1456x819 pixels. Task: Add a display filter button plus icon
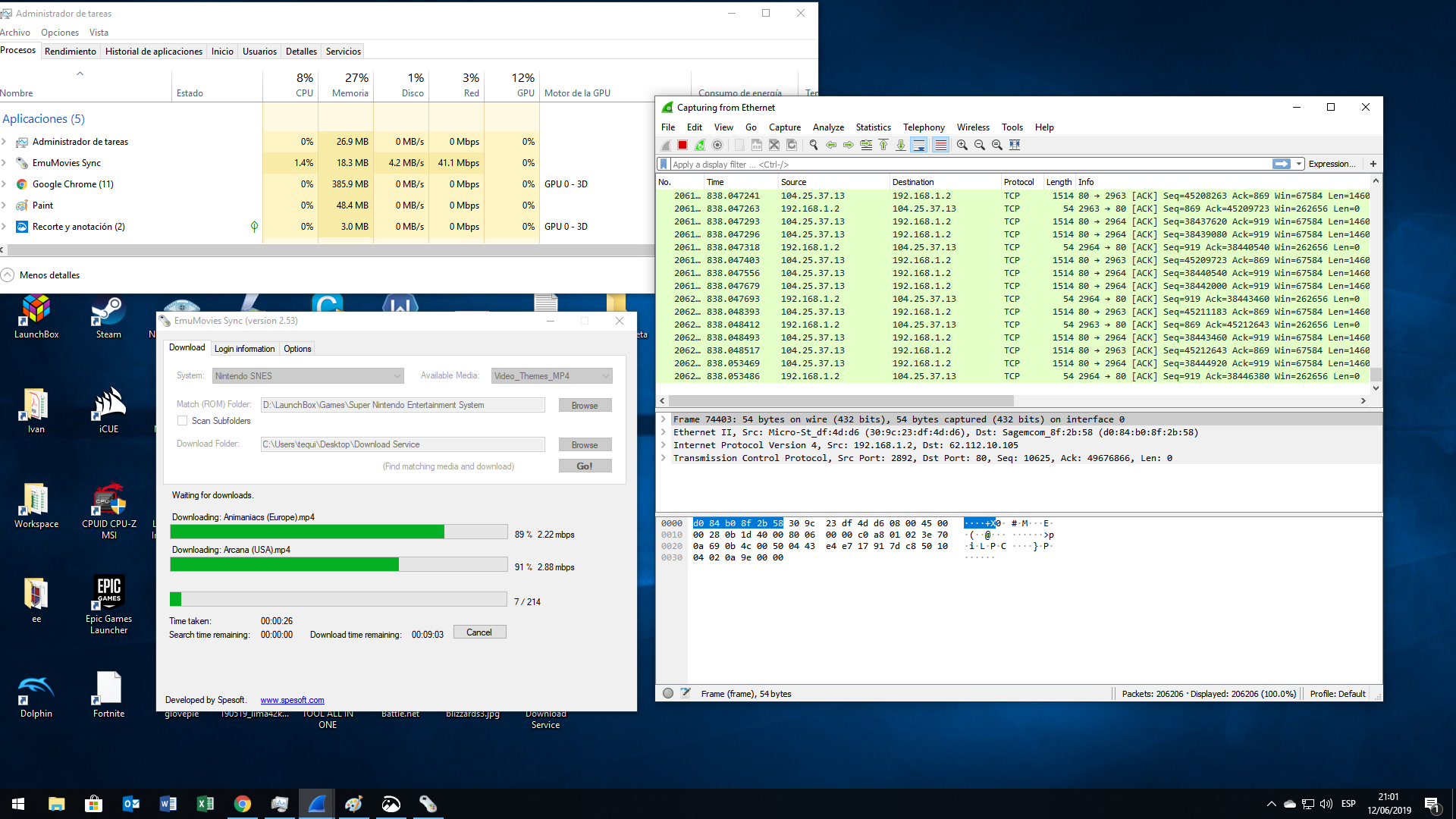(1373, 164)
